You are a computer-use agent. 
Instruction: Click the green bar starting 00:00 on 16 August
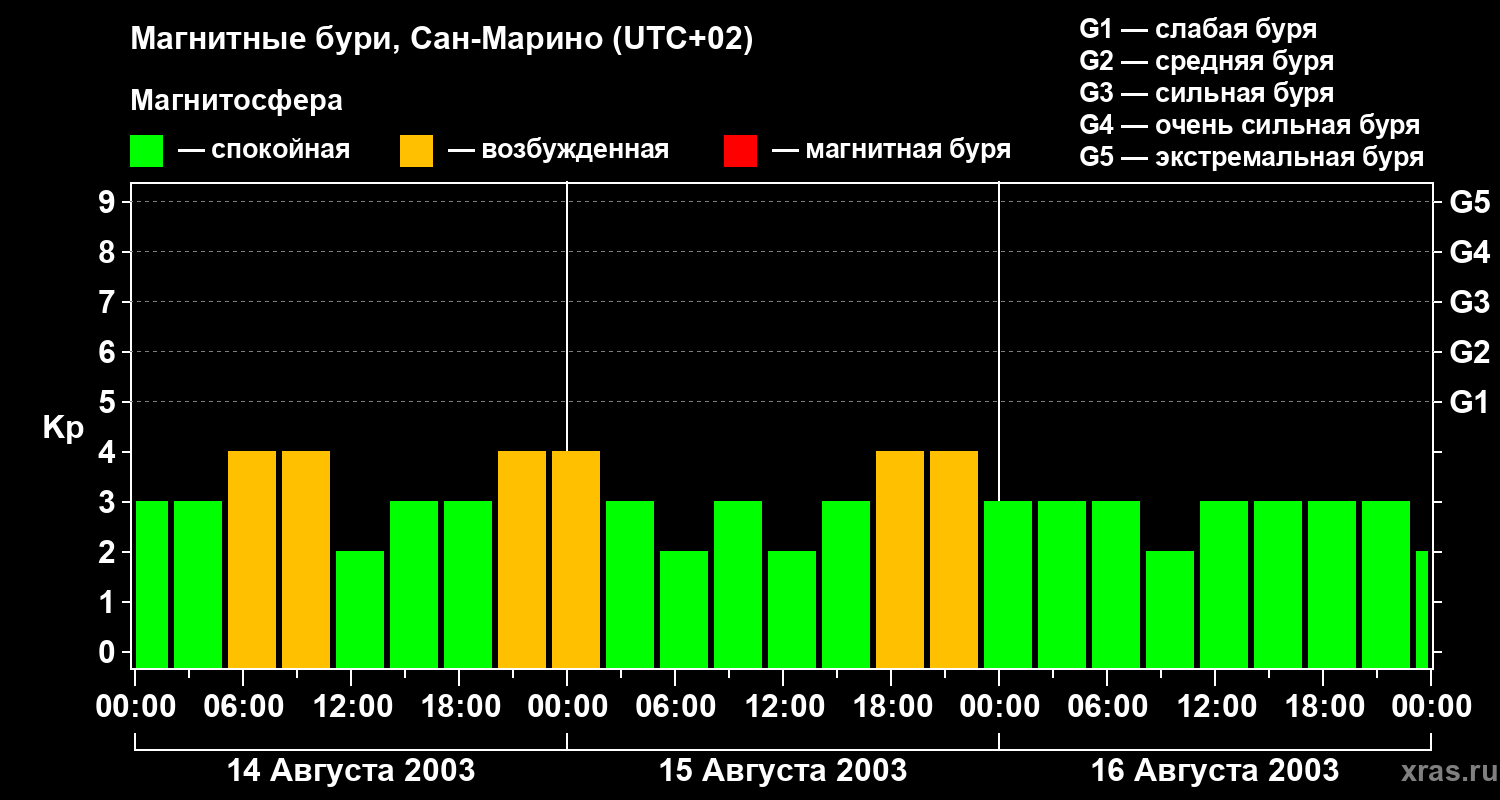point(1008,585)
